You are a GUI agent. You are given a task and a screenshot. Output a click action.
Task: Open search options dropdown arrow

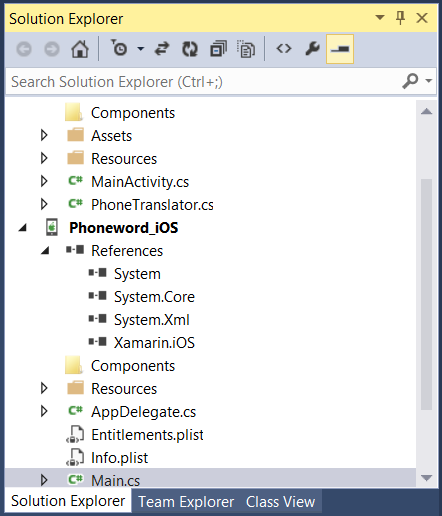(429, 81)
